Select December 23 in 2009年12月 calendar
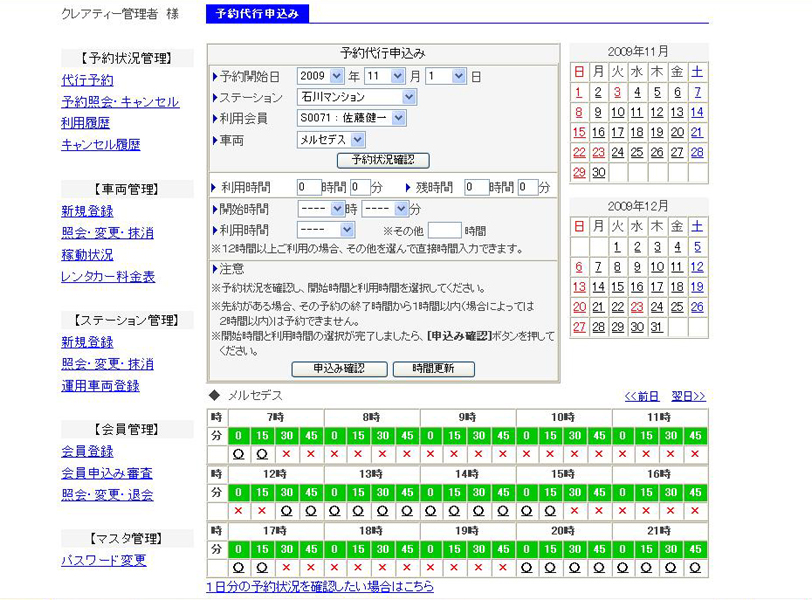This screenshot has height=600, width=812. [637, 308]
